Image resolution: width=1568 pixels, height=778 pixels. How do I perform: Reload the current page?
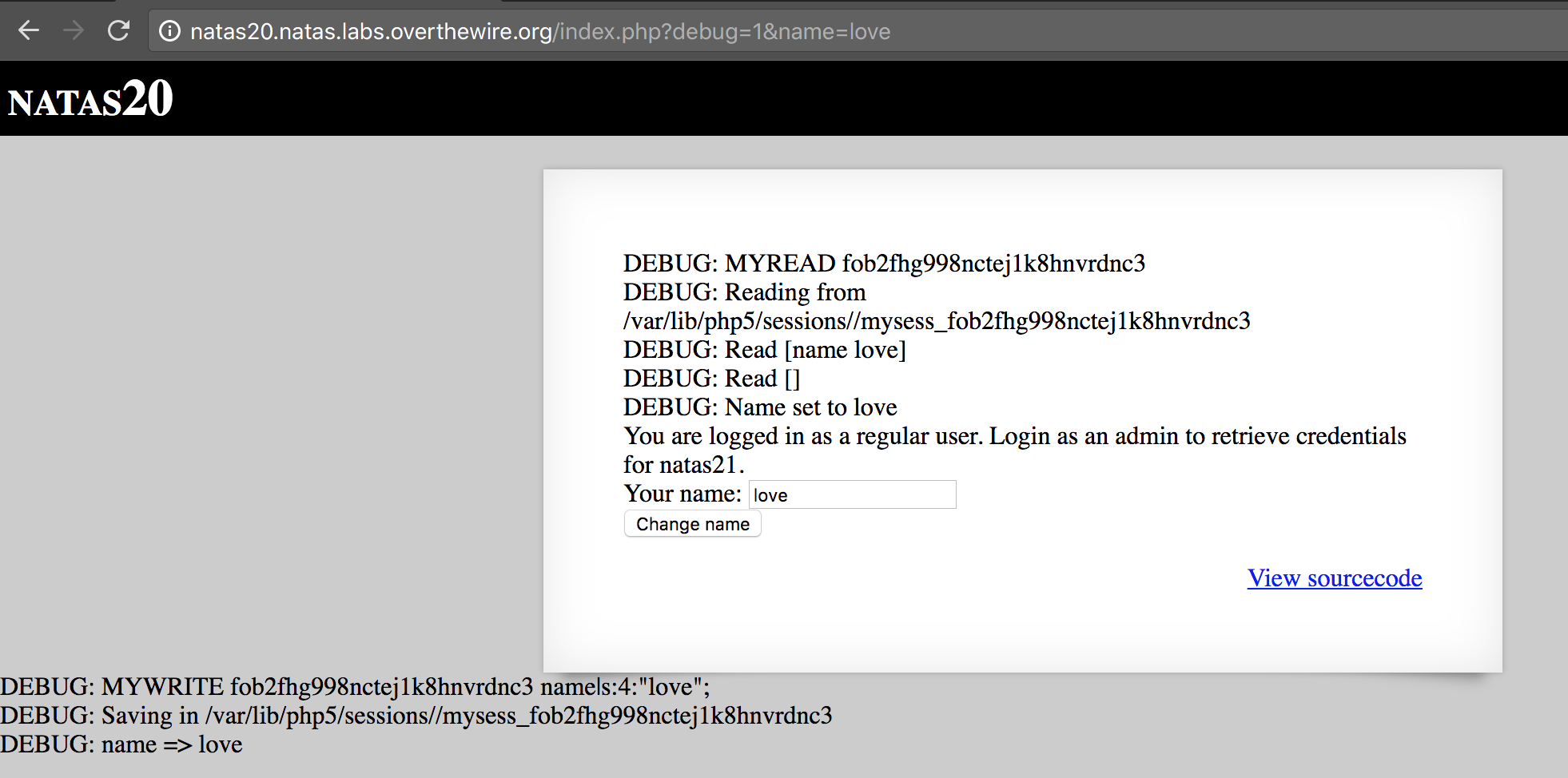pyautogui.click(x=119, y=31)
